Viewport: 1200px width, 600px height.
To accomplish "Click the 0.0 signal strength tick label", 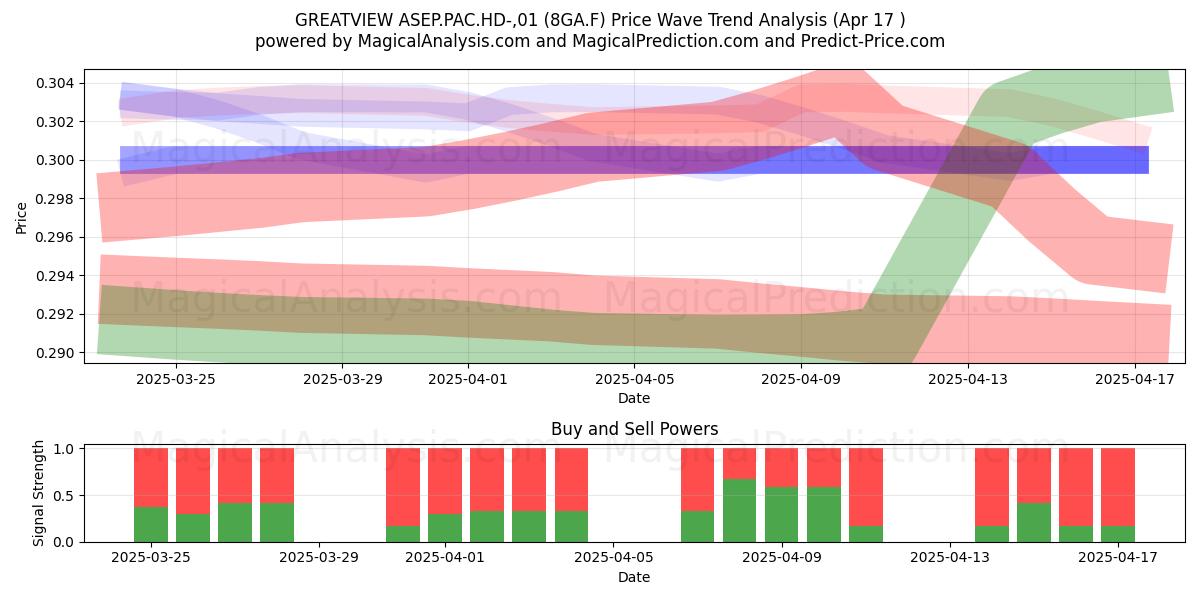I will tap(66, 542).
